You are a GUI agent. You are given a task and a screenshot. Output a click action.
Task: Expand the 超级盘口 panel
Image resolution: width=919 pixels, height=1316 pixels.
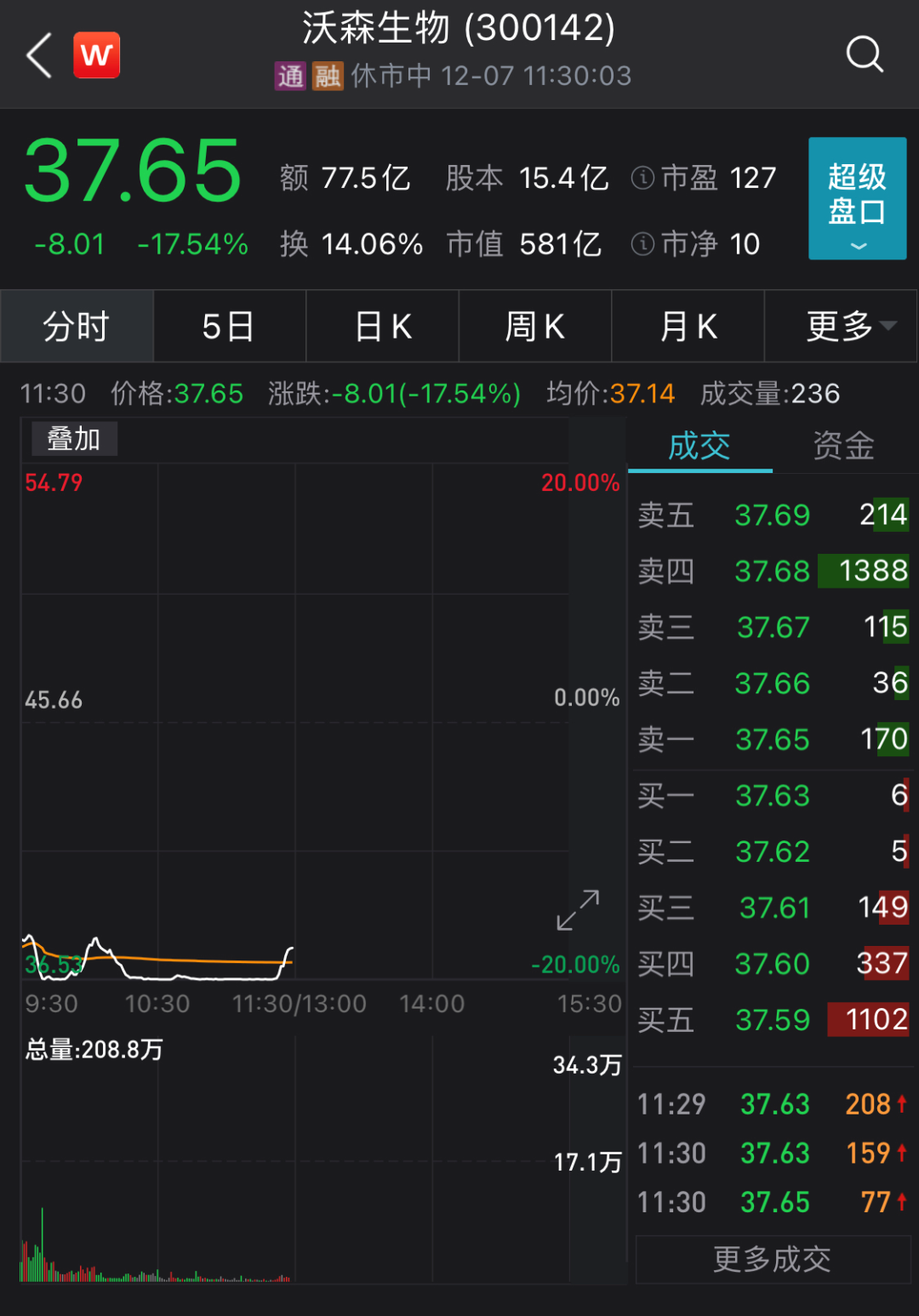click(857, 198)
